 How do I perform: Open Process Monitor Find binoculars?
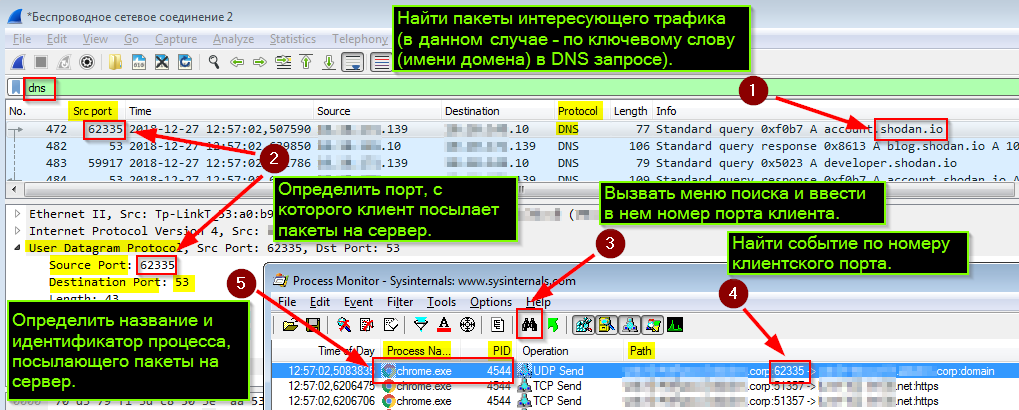click(x=530, y=324)
